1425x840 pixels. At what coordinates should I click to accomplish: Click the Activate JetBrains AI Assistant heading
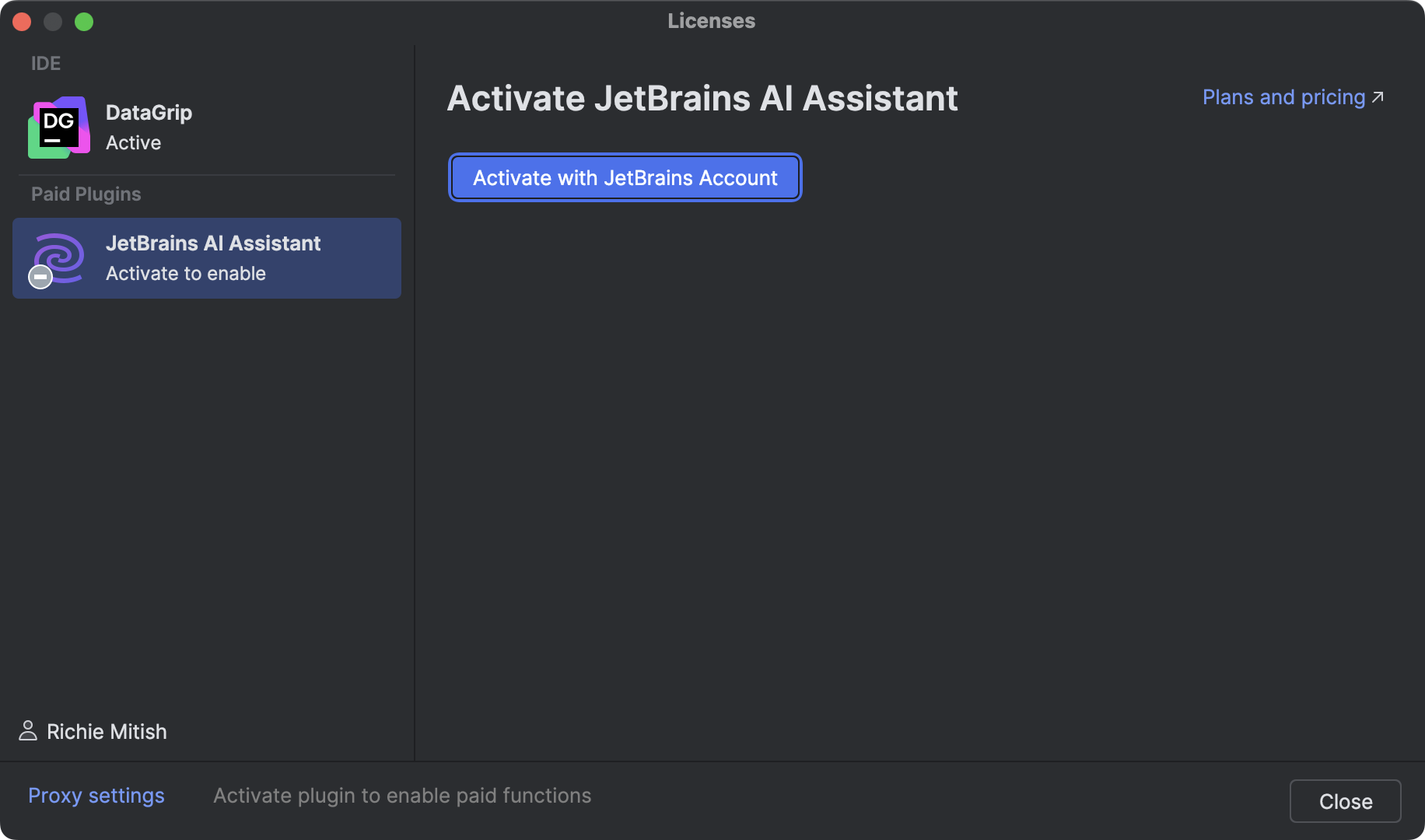(x=702, y=98)
